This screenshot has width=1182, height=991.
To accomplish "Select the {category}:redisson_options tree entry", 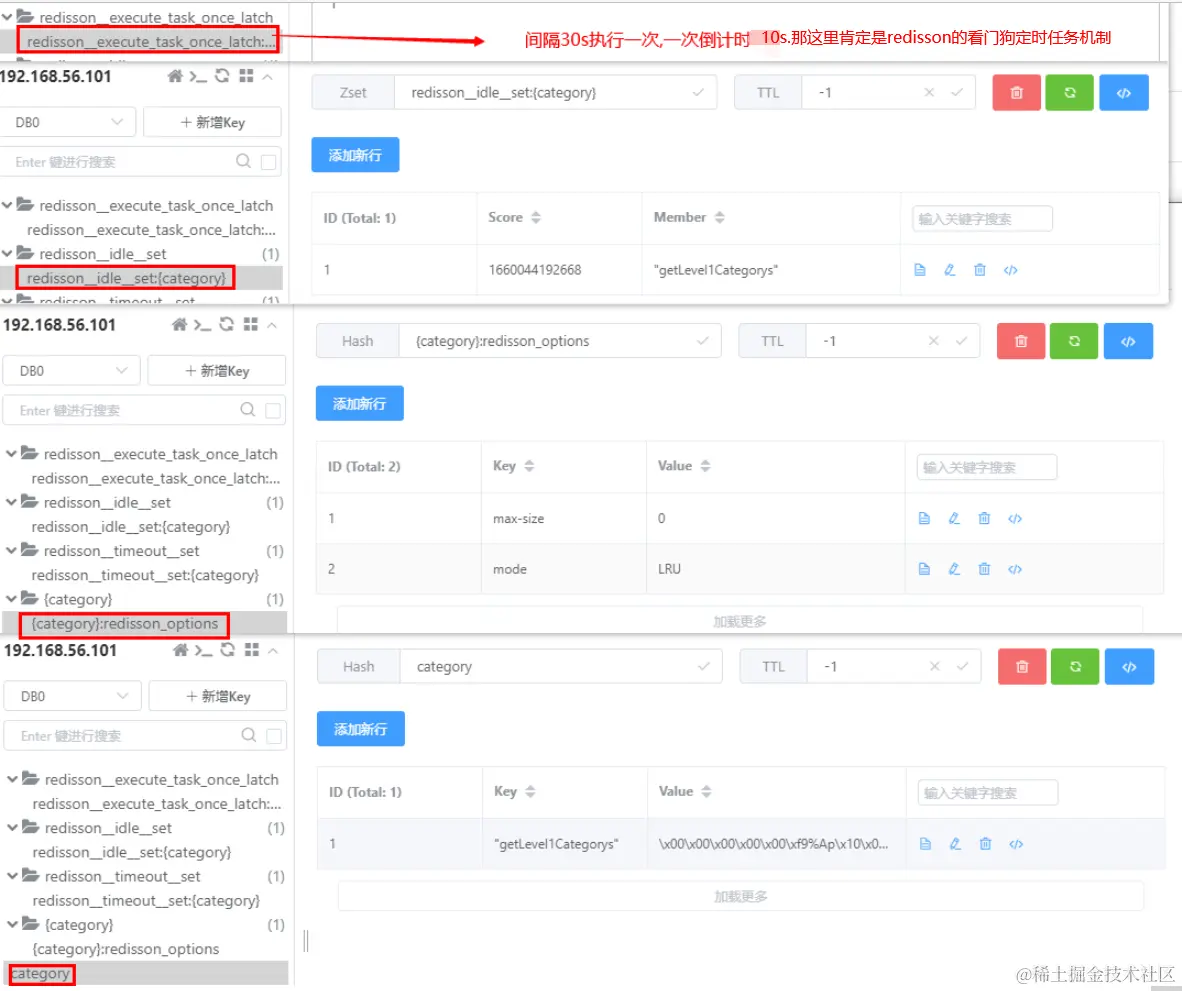I will coord(123,624).
